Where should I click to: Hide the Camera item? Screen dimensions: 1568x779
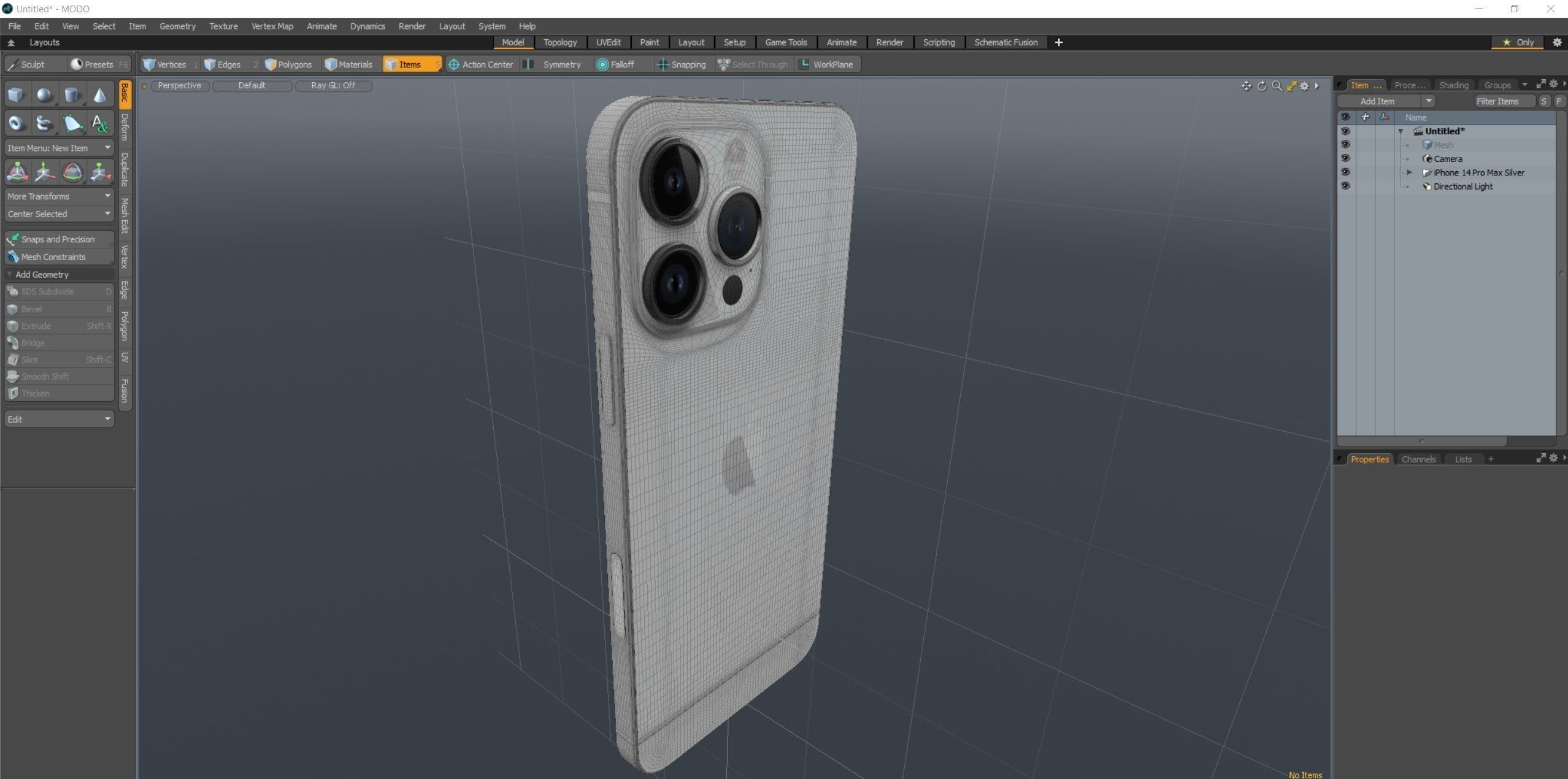coord(1345,158)
